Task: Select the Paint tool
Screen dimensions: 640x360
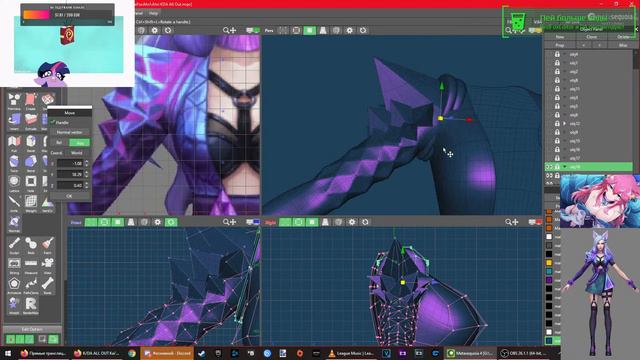Action: point(47,245)
